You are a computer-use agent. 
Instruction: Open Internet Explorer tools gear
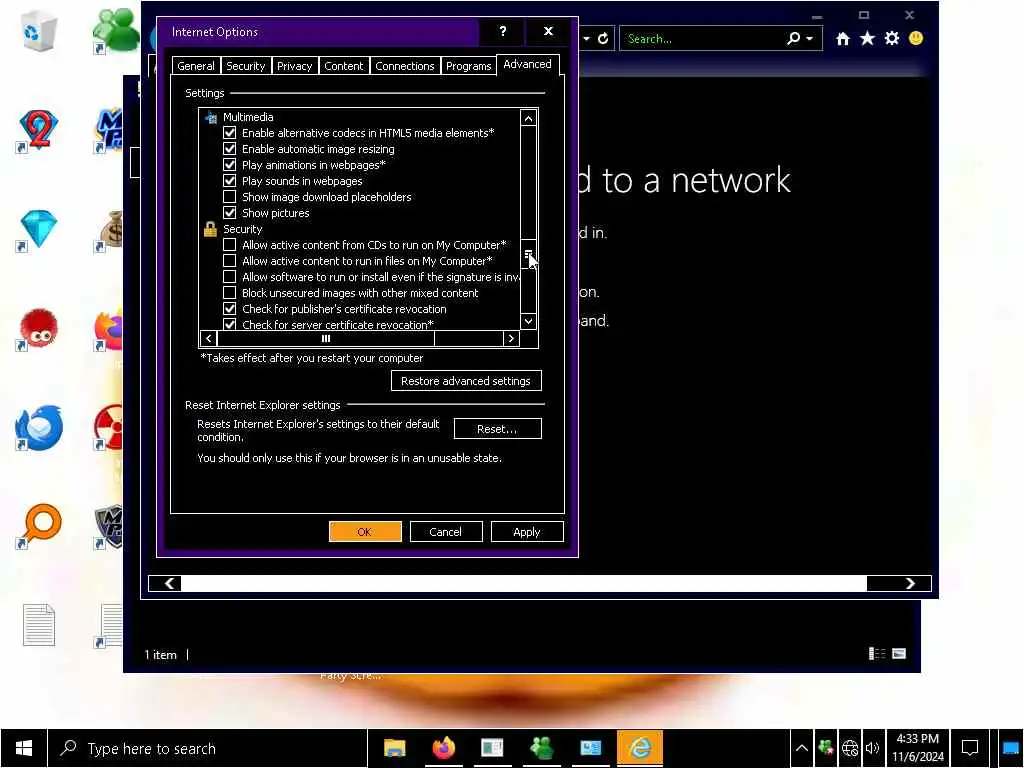pyautogui.click(x=891, y=39)
